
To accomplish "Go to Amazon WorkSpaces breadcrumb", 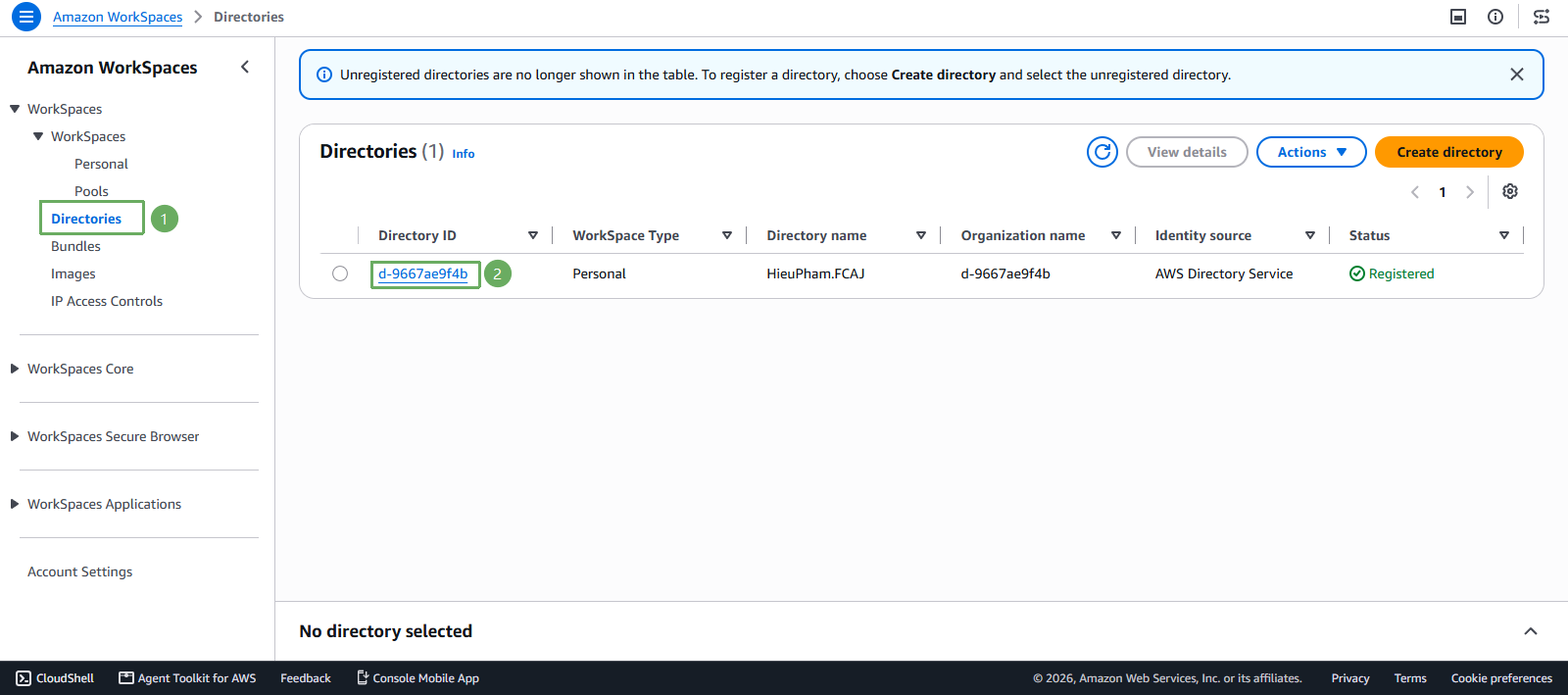I will (x=118, y=17).
